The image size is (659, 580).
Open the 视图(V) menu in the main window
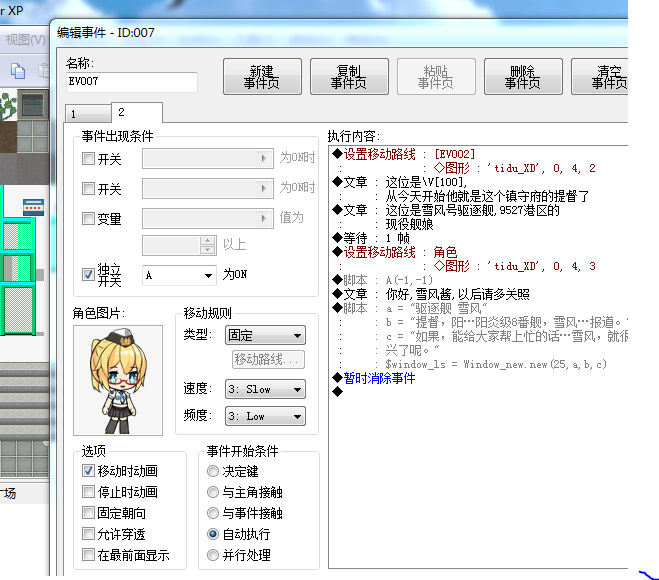pyautogui.click(x=25, y=40)
